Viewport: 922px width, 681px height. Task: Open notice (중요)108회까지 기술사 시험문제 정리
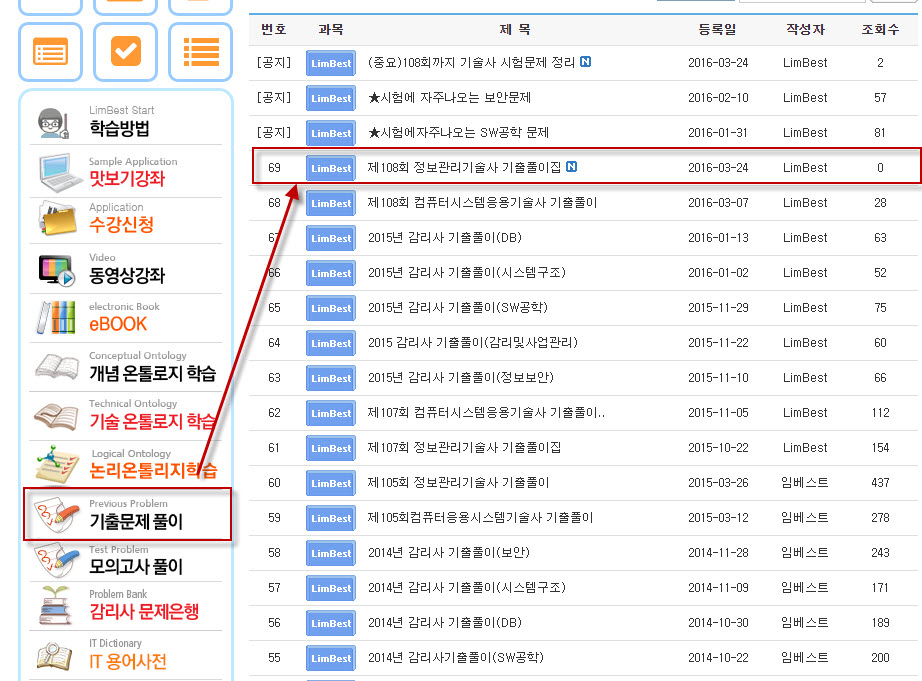[472, 62]
